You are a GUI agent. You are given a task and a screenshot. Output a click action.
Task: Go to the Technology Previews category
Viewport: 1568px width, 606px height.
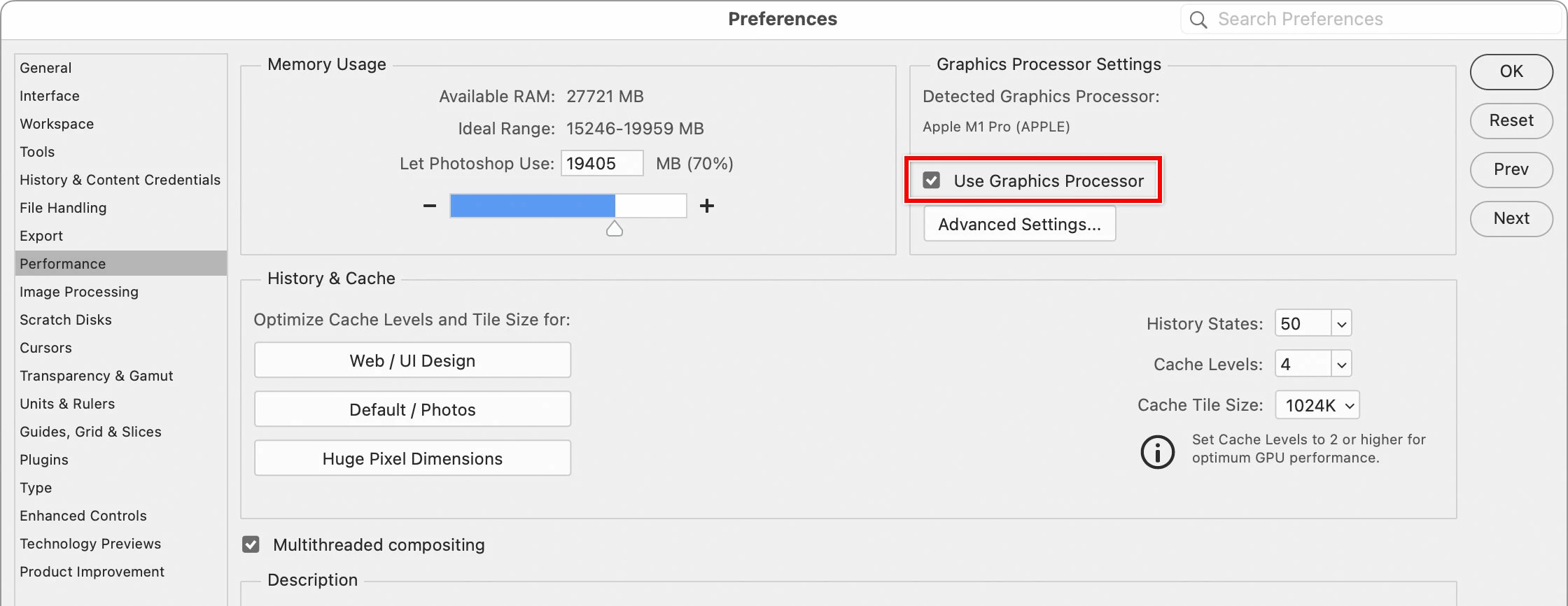(90, 544)
